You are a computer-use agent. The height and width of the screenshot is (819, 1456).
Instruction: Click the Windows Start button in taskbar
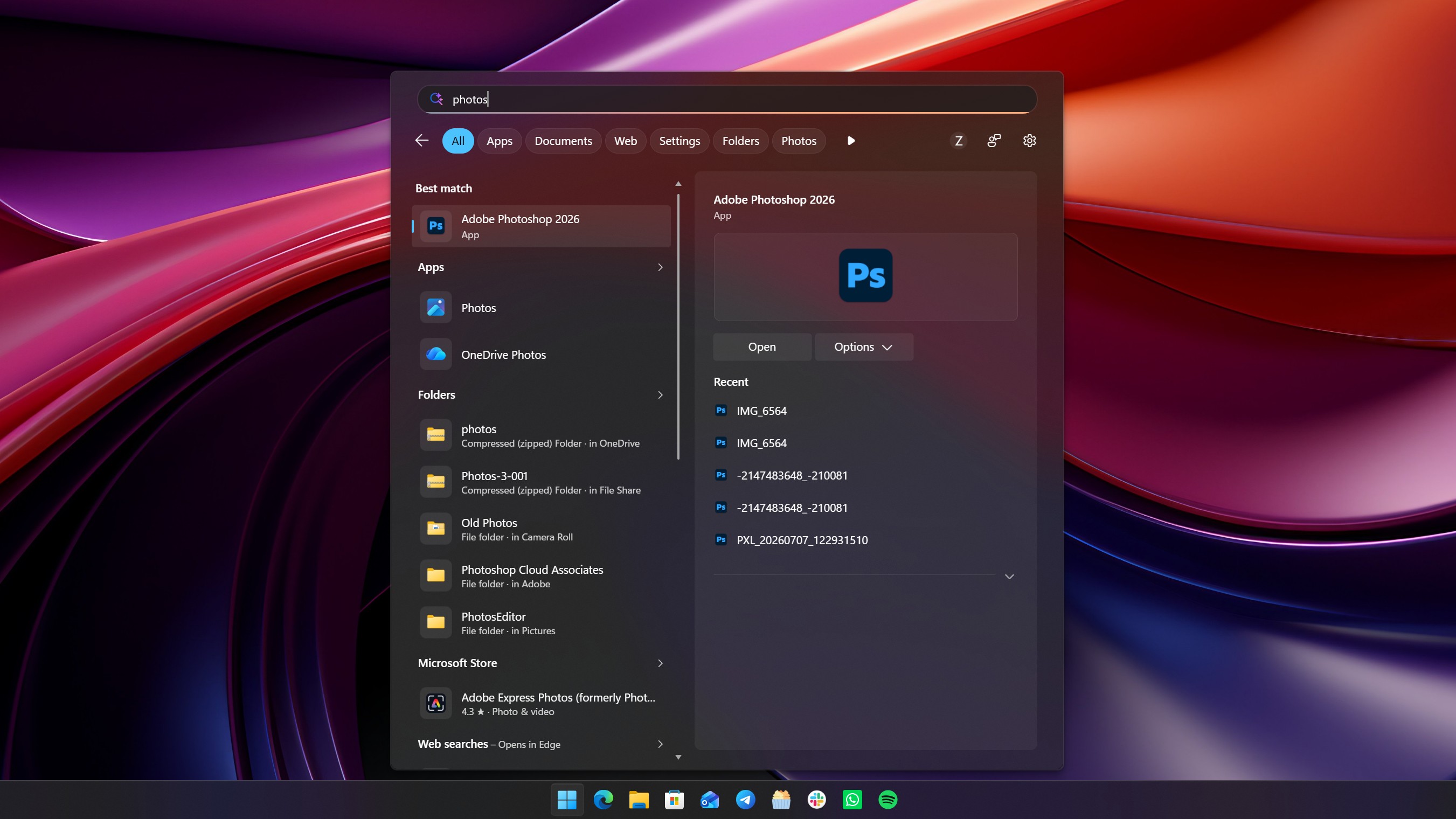pyautogui.click(x=567, y=800)
